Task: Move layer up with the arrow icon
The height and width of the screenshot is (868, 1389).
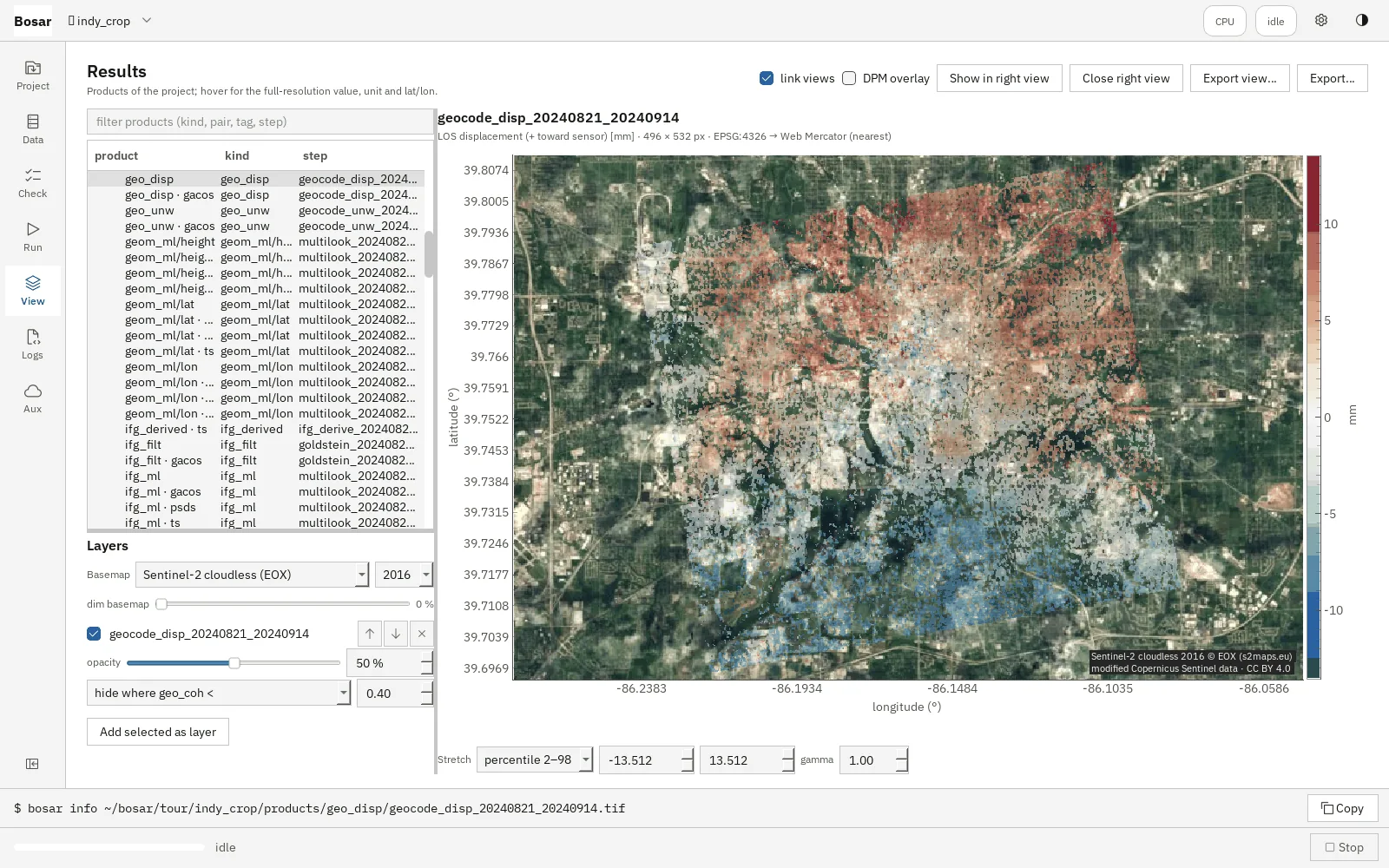Action: (370, 634)
